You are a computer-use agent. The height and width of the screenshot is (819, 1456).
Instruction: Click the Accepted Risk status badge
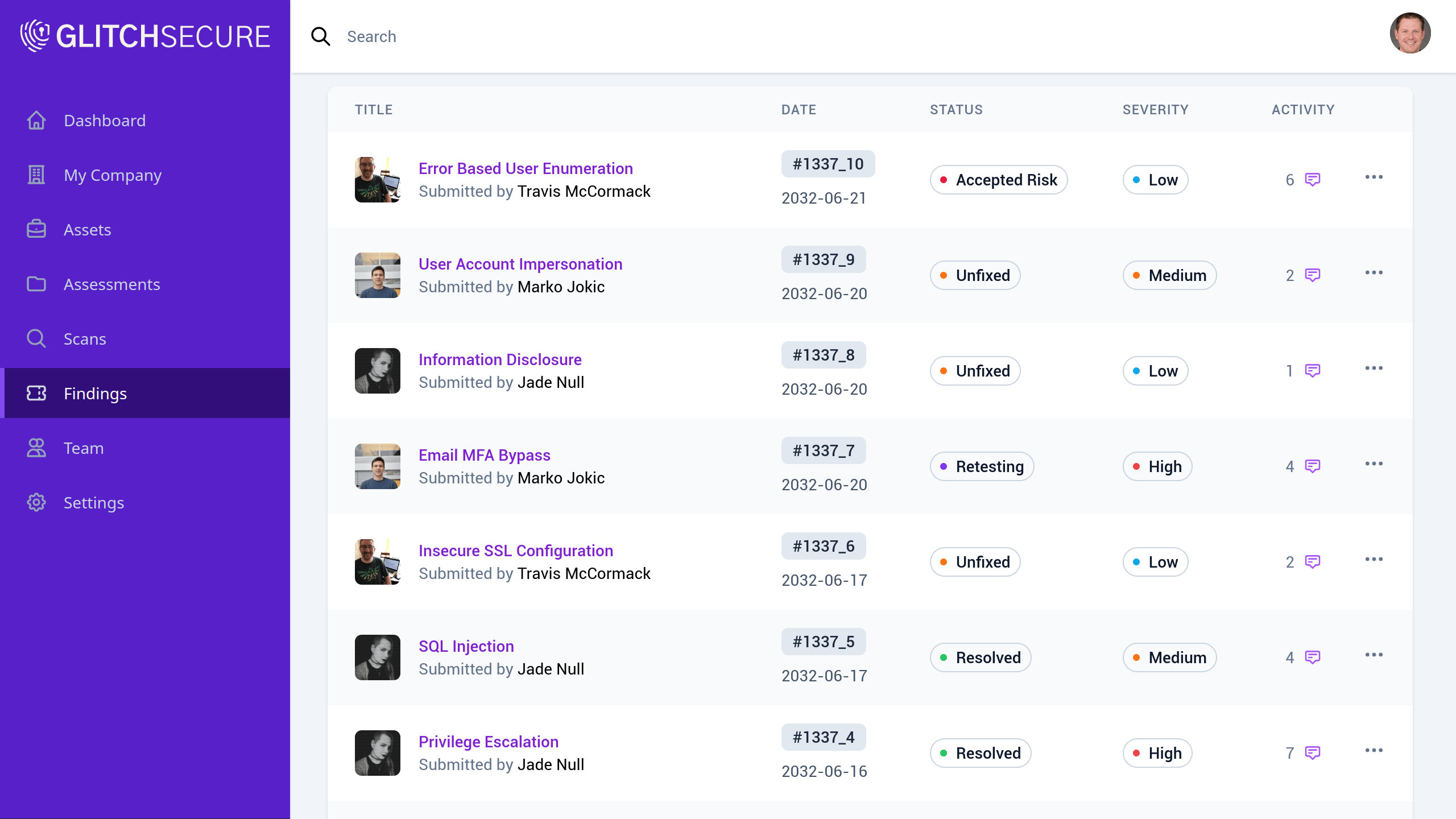click(999, 180)
